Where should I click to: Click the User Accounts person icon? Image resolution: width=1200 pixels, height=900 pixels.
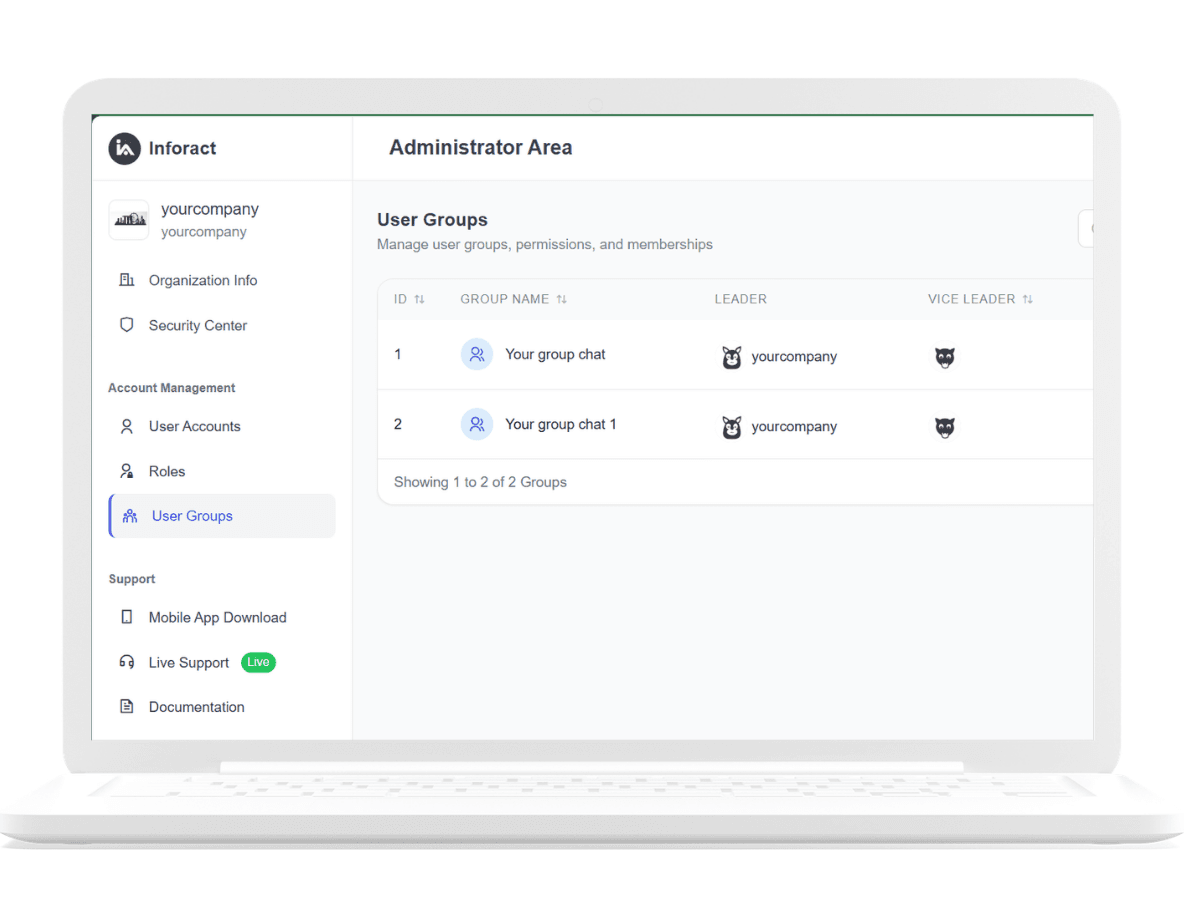[x=127, y=427]
